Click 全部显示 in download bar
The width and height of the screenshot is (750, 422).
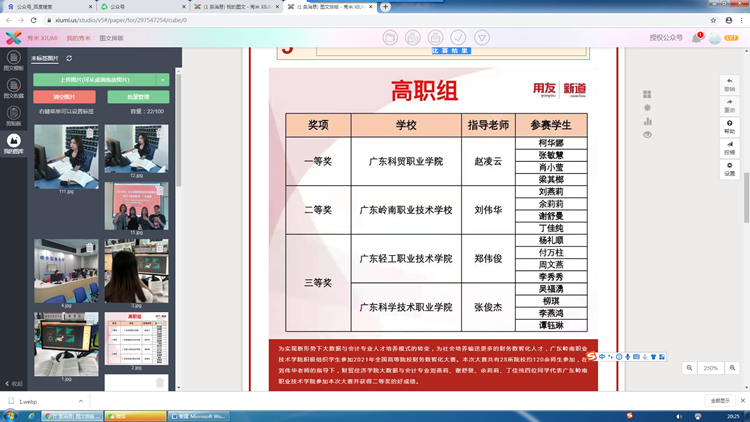(720, 400)
